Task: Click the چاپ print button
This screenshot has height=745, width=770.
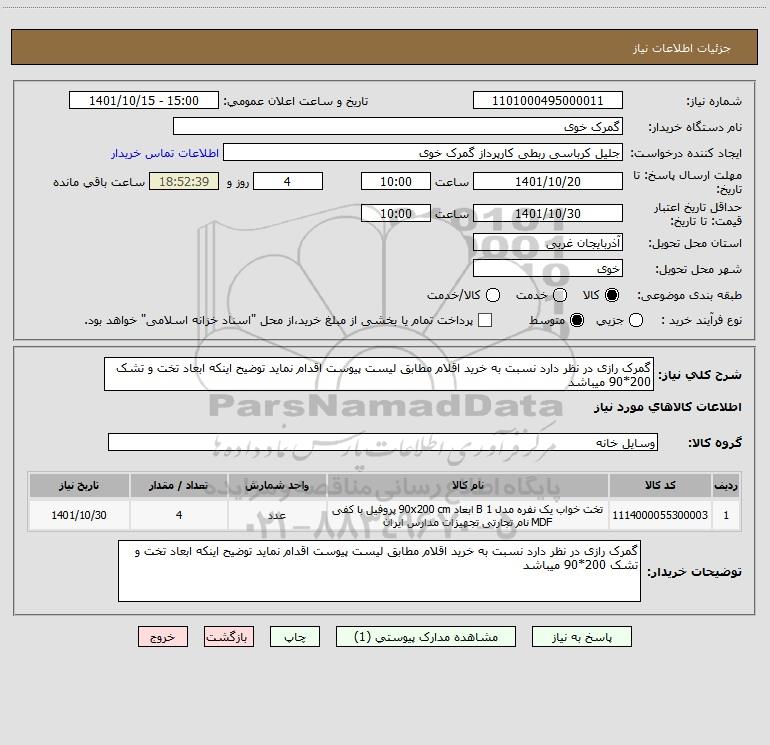Action: coord(295,636)
